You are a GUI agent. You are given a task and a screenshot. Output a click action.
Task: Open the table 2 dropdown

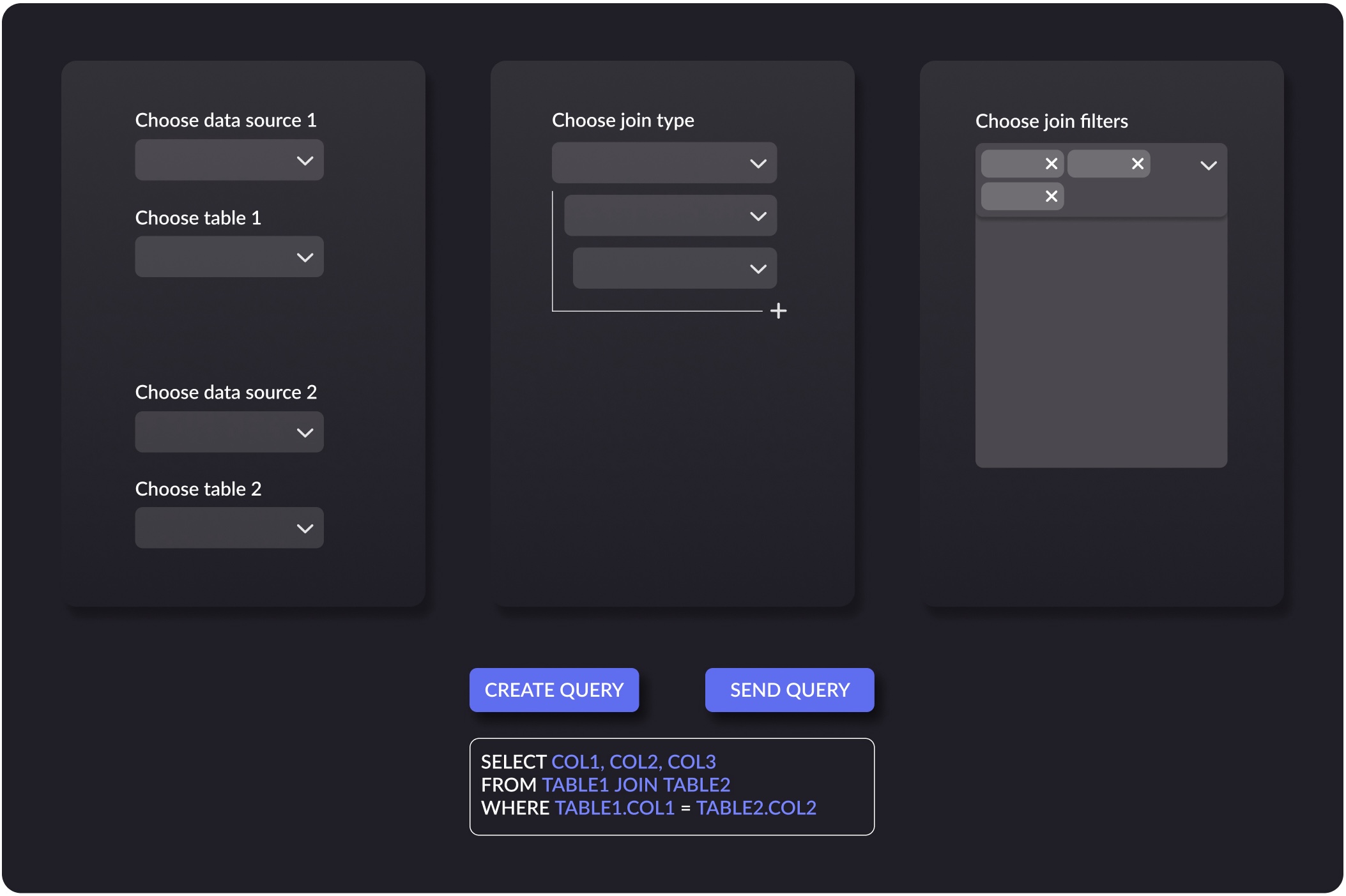tap(229, 528)
